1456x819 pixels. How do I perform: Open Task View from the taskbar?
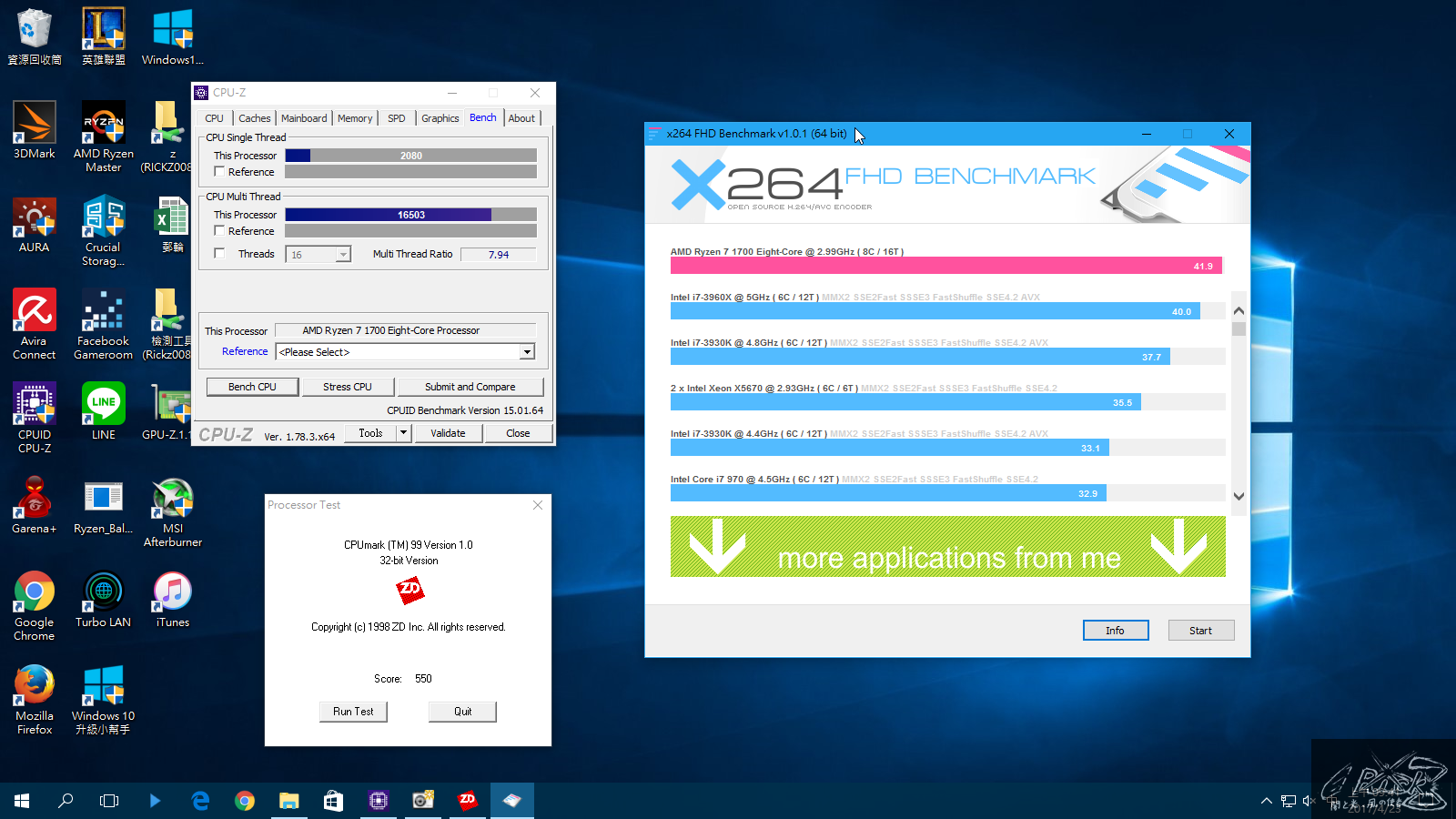point(109,801)
